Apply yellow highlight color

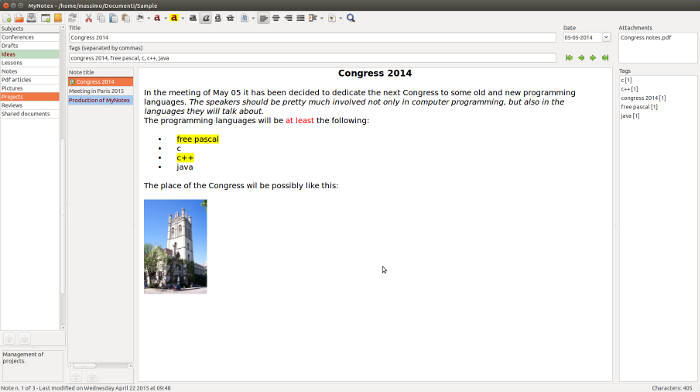174,18
